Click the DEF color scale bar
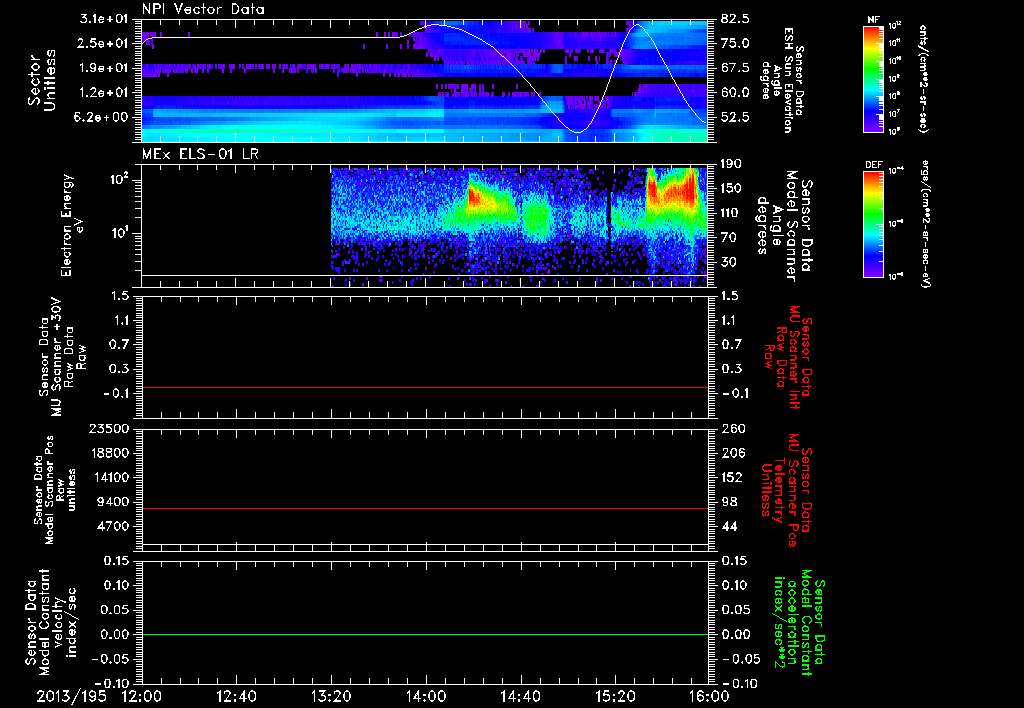 click(x=874, y=224)
